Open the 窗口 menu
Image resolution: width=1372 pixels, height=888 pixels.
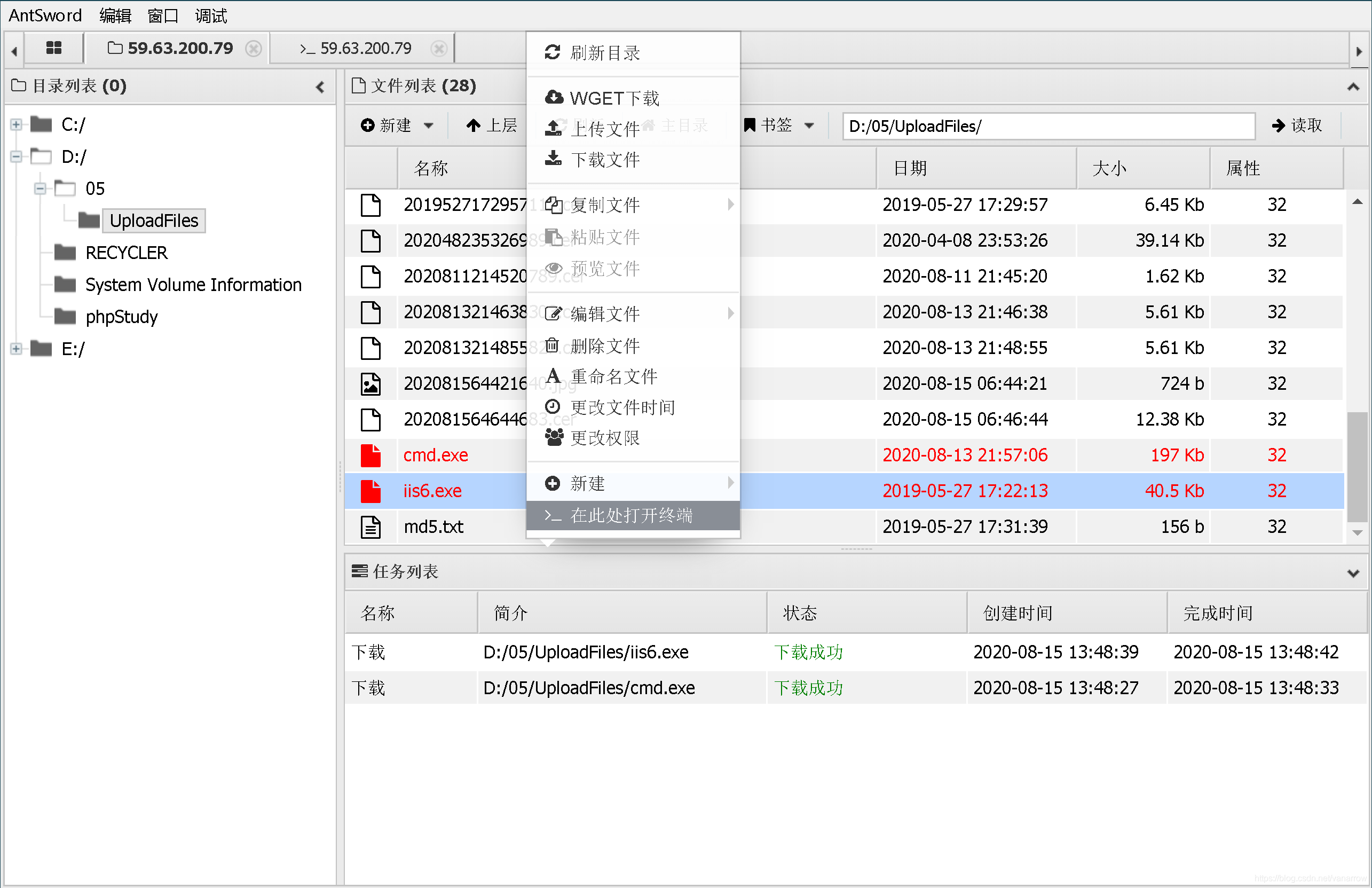pos(163,15)
